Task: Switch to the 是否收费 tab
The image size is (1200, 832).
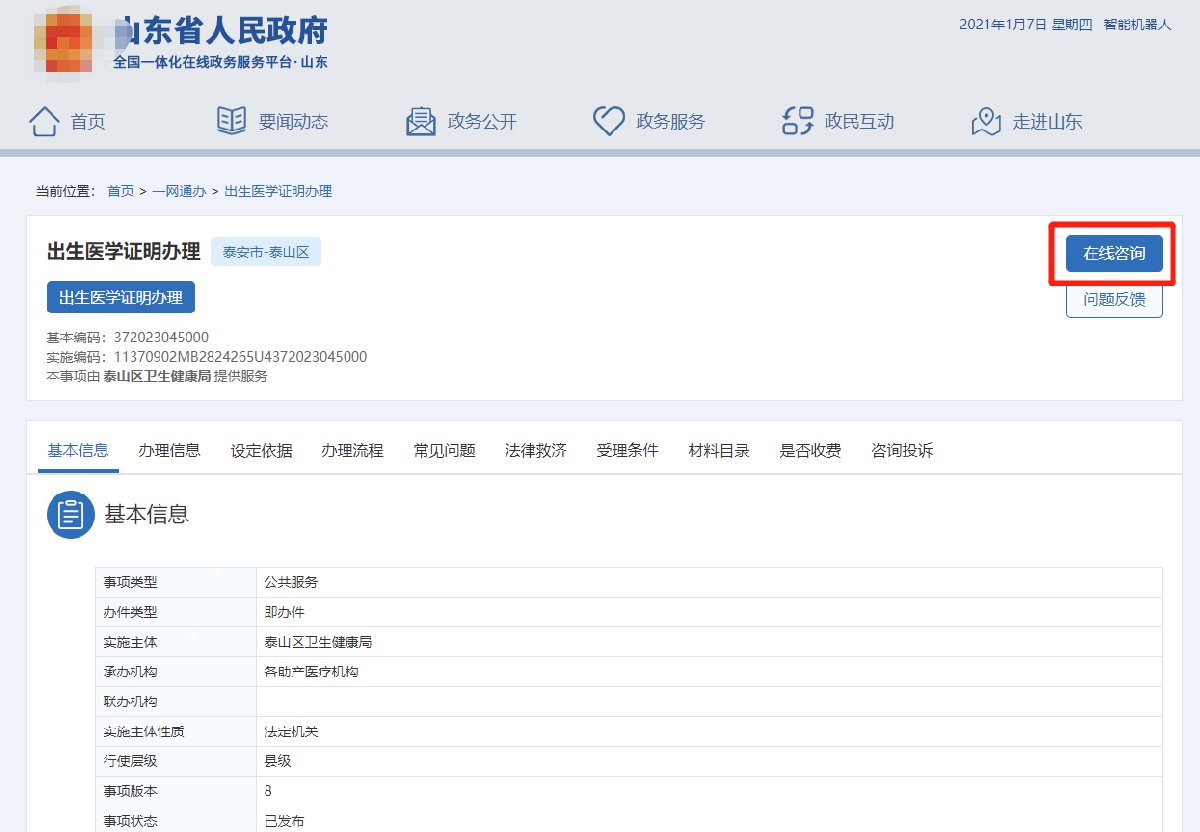Action: [x=810, y=450]
